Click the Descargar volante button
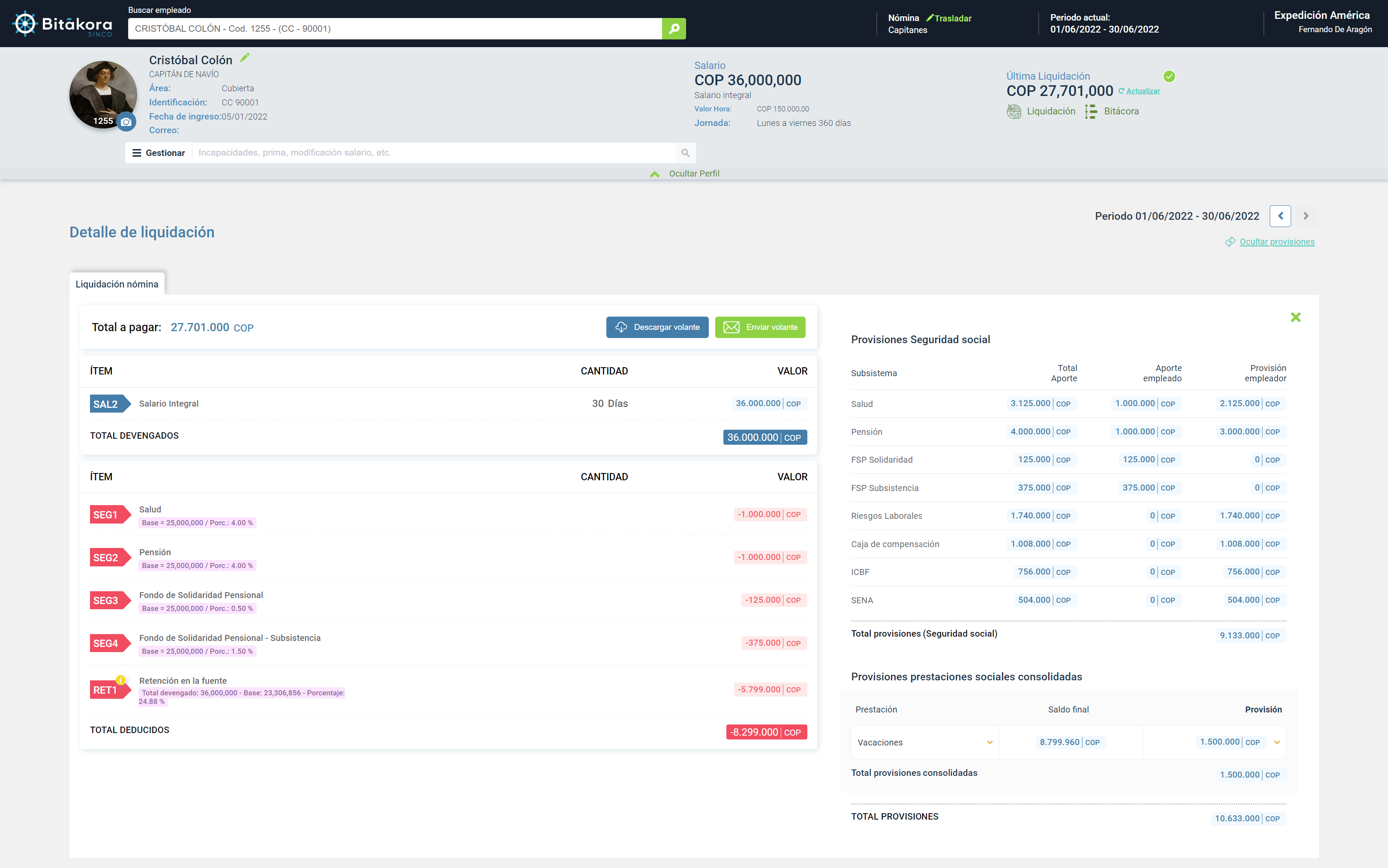The image size is (1388, 868). pyautogui.click(x=657, y=327)
